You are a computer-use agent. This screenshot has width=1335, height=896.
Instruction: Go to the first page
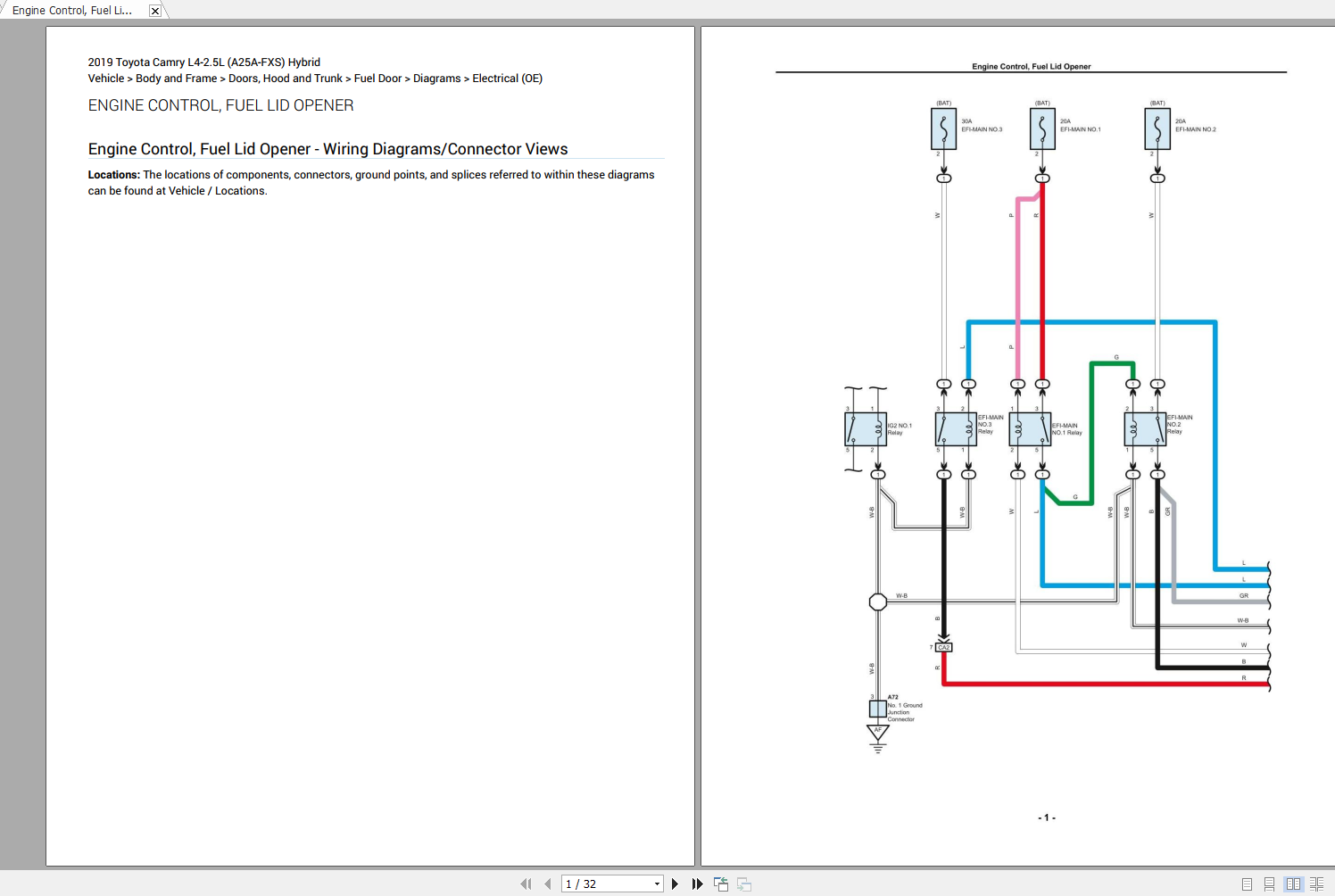coord(526,884)
